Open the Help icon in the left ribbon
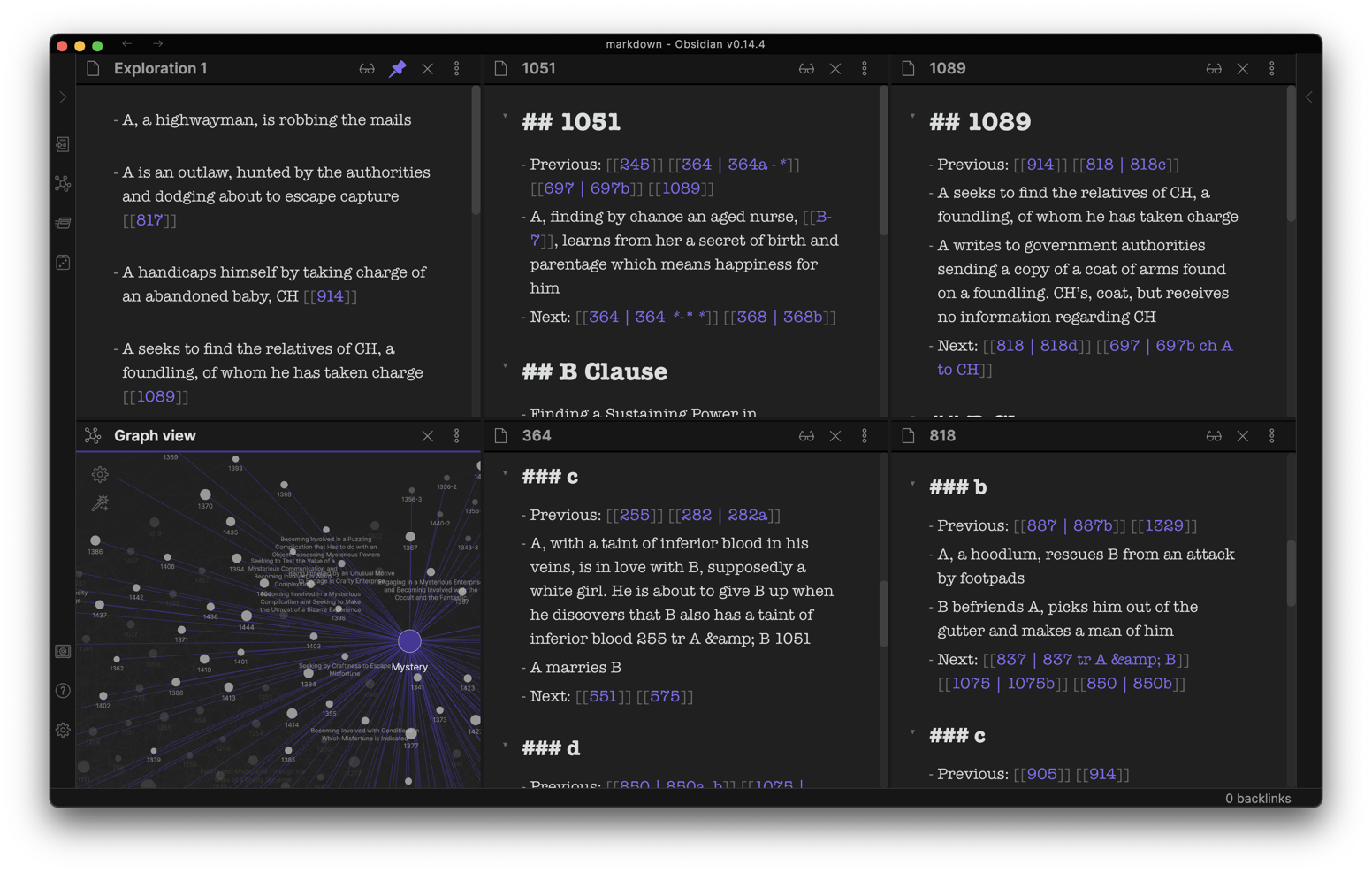The width and height of the screenshot is (1372, 873). click(x=63, y=691)
